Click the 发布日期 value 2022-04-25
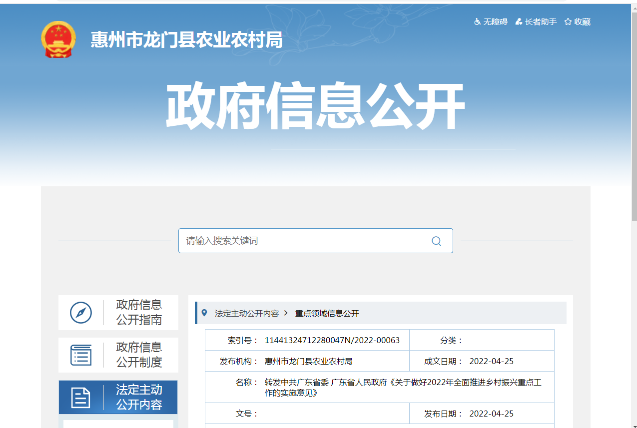Screen dimensions: 637x428 [491, 414]
